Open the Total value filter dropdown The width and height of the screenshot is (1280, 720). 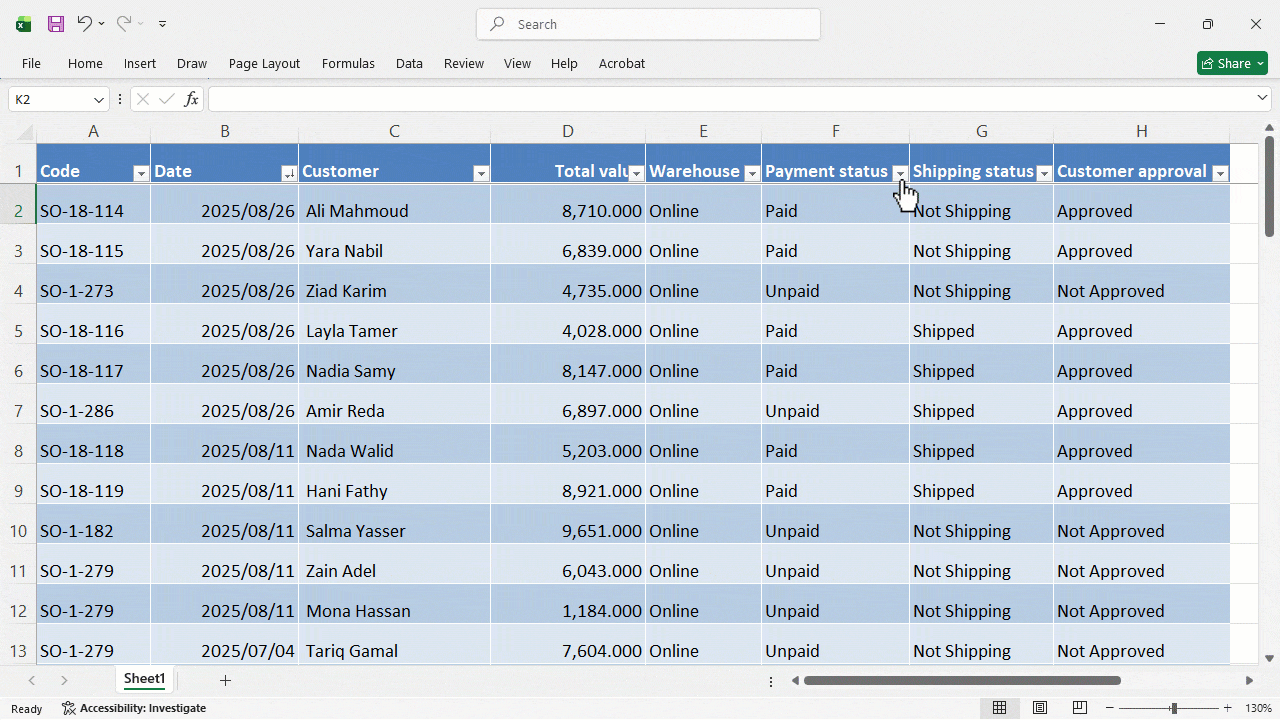(636, 173)
